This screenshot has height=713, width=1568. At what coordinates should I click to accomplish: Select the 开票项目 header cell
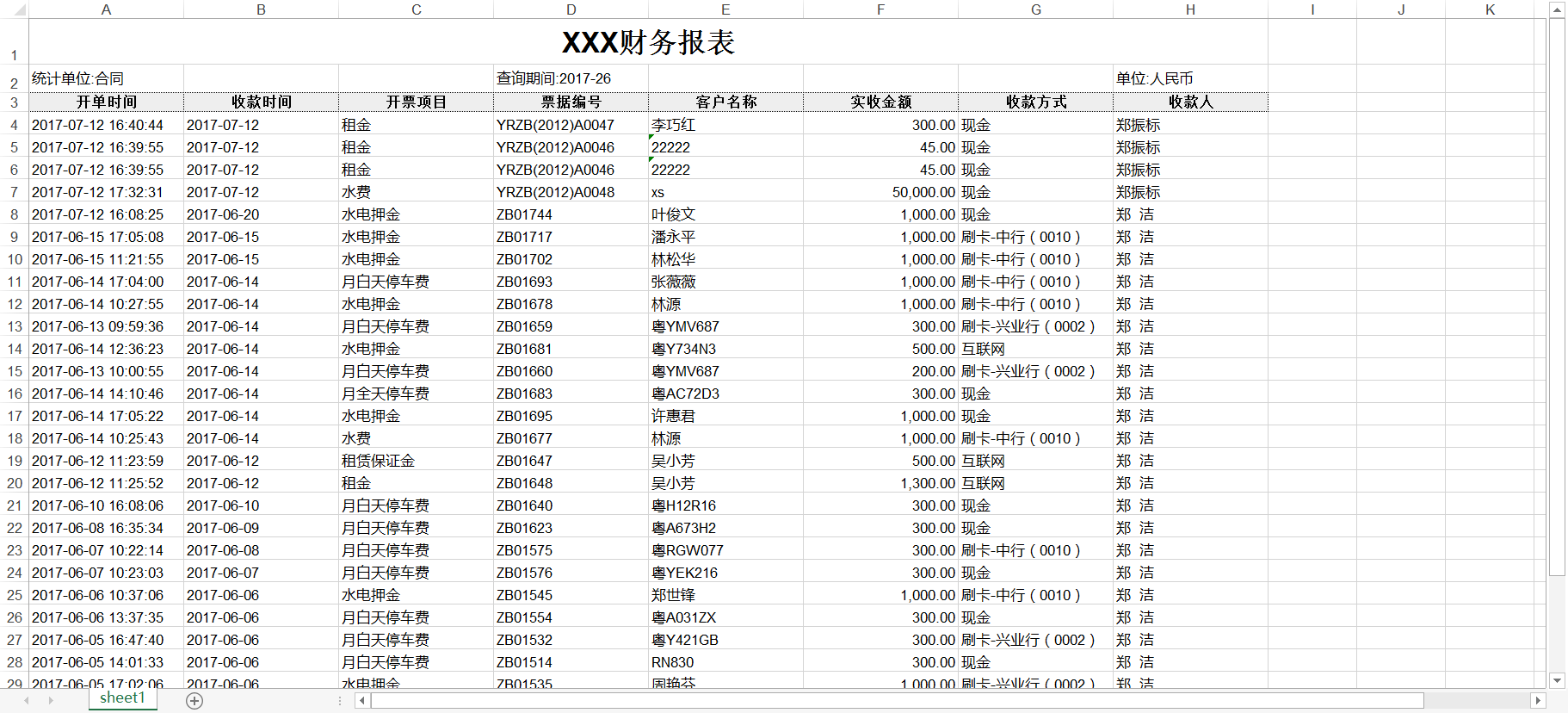tap(416, 102)
